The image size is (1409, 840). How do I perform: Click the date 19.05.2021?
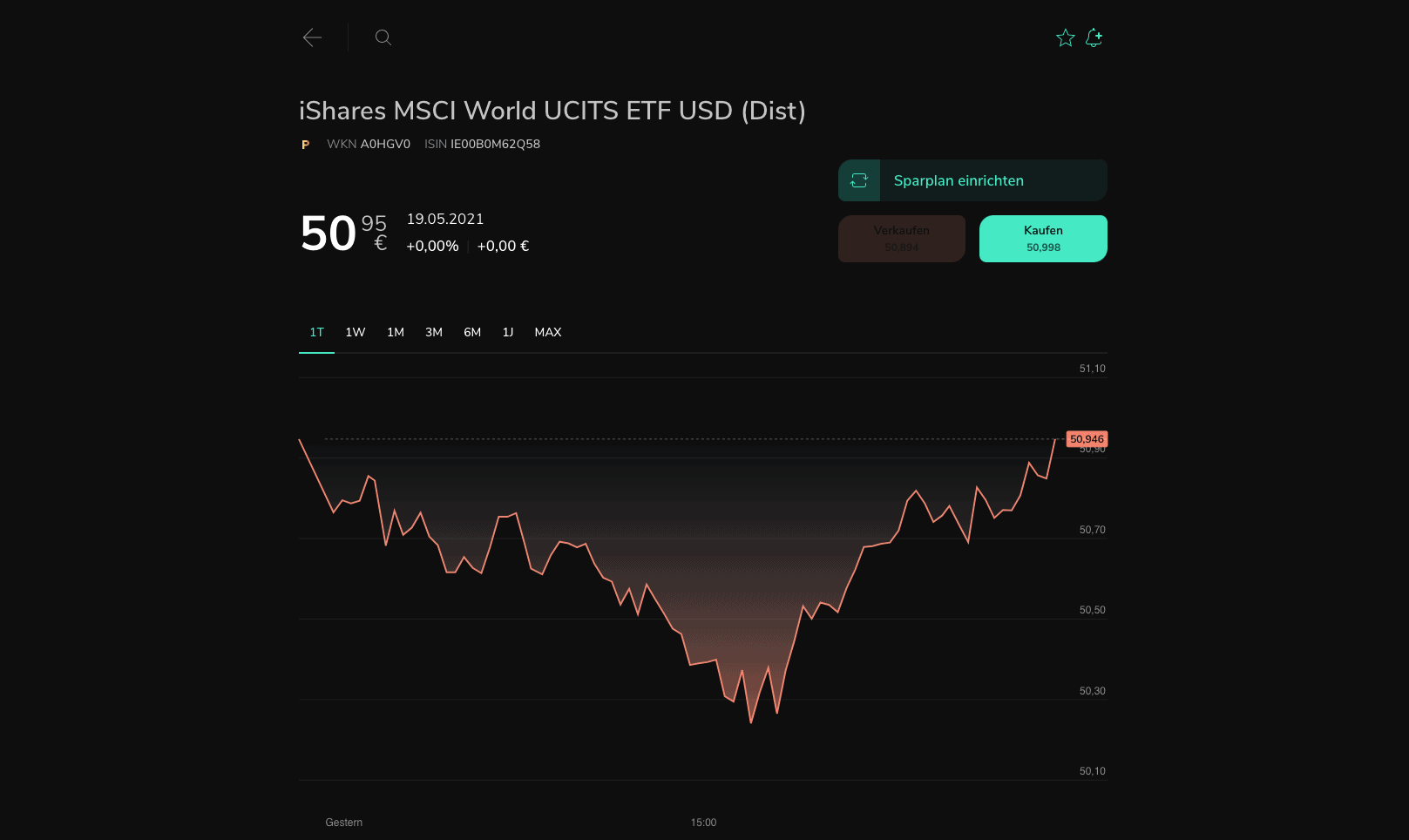point(445,219)
